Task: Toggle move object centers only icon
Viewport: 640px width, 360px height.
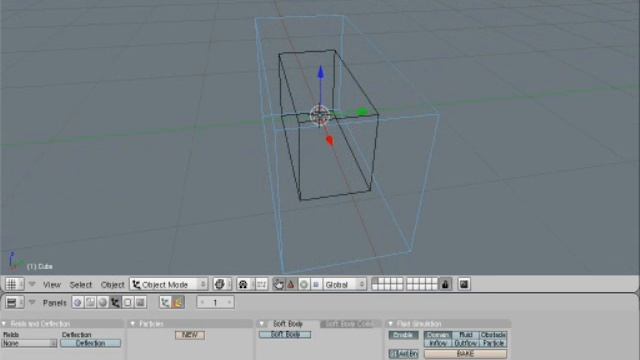Action: pos(261,284)
